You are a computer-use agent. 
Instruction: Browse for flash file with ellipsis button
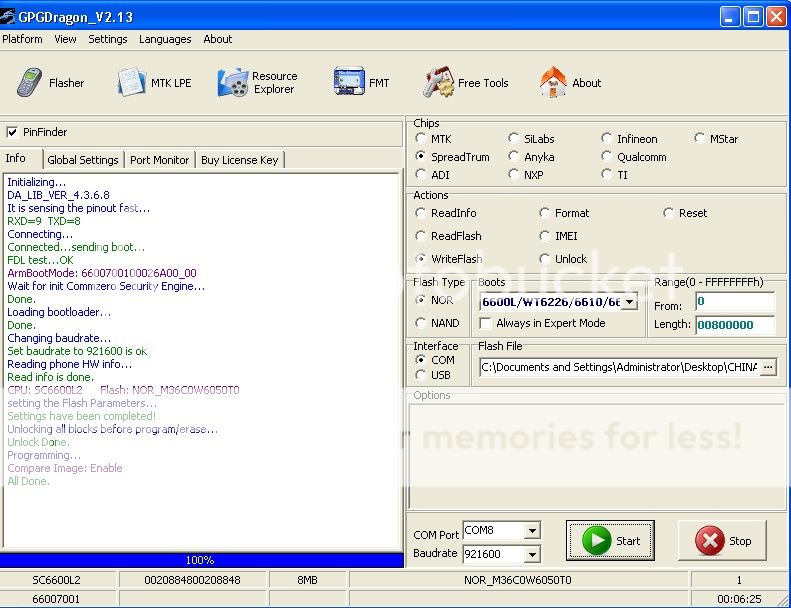pos(768,367)
